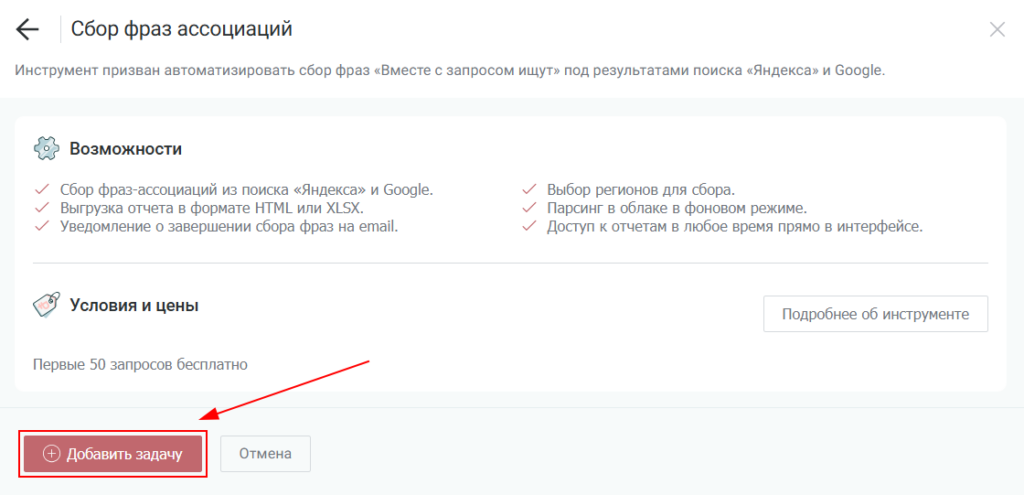Click the Возможности heading
This screenshot has width=1024, height=495.
coord(125,149)
